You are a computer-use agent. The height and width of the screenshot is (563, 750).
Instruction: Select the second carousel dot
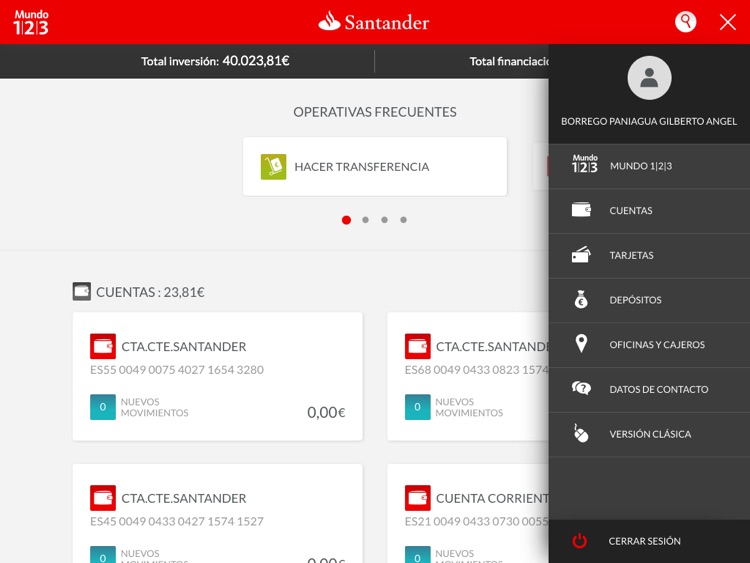[365, 220]
